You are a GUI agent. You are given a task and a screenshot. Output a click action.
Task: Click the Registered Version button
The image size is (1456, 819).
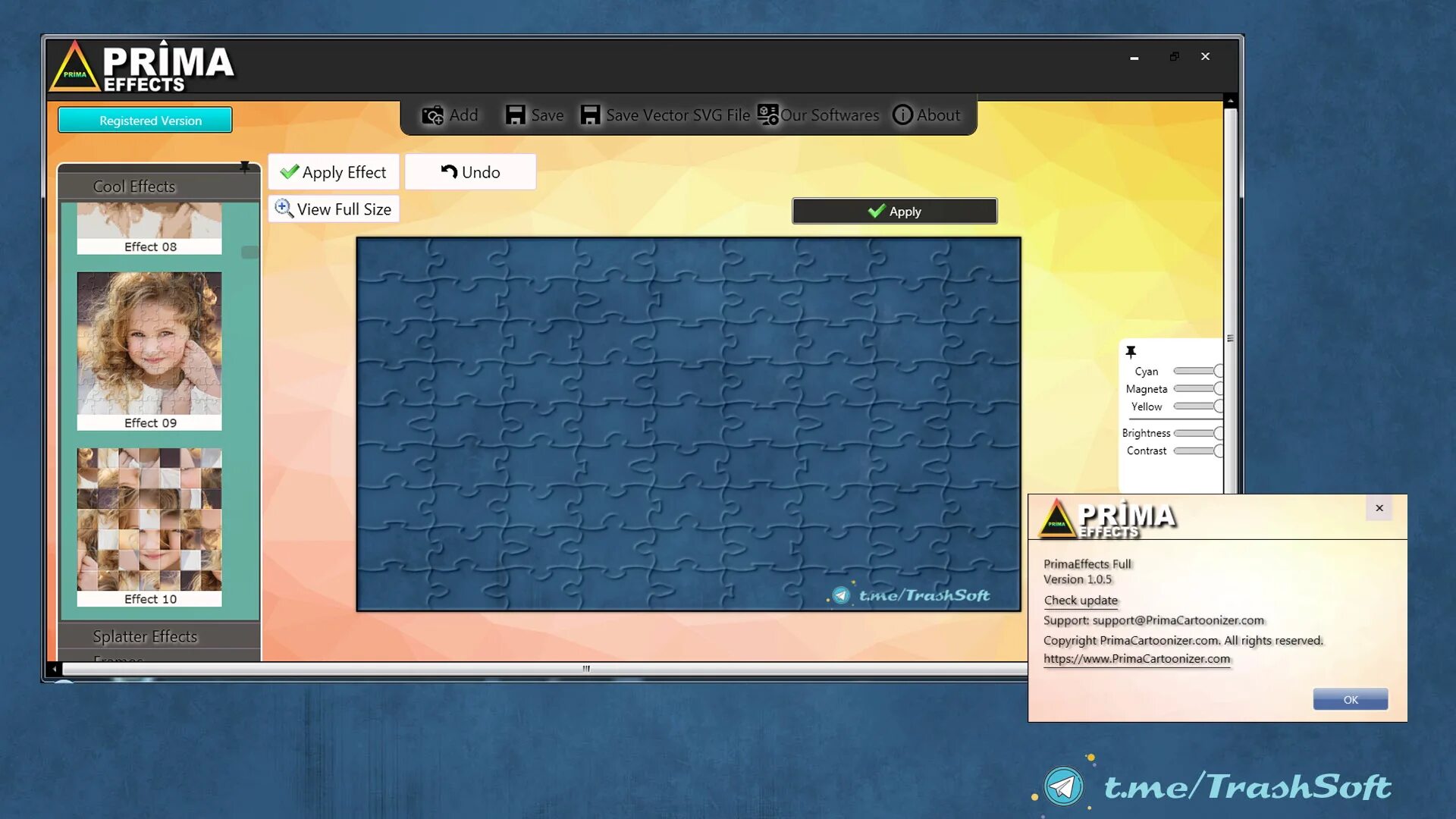click(x=145, y=120)
